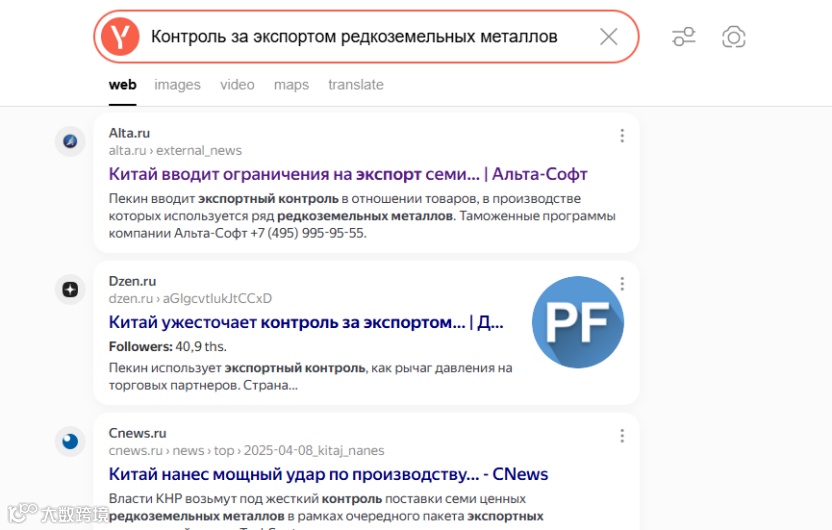Select the web tab
The width and height of the screenshot is (832, 530).
pyautogui.click(x=123, y=85)
